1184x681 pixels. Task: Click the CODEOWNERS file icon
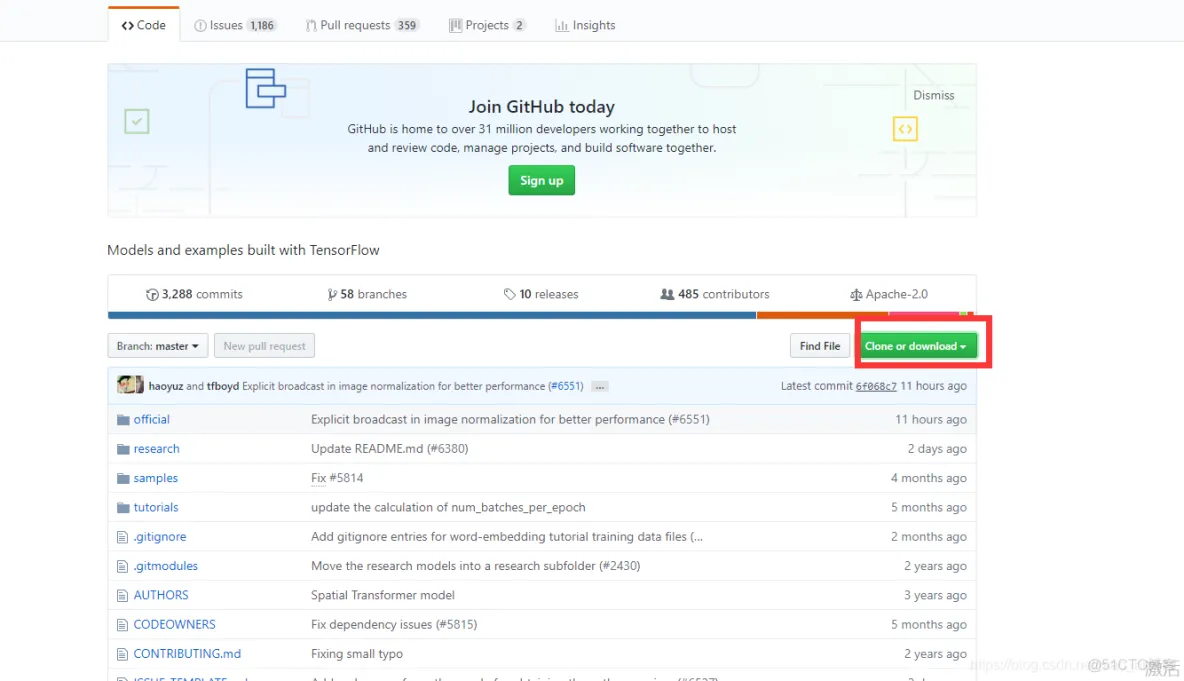click(122, 625)
